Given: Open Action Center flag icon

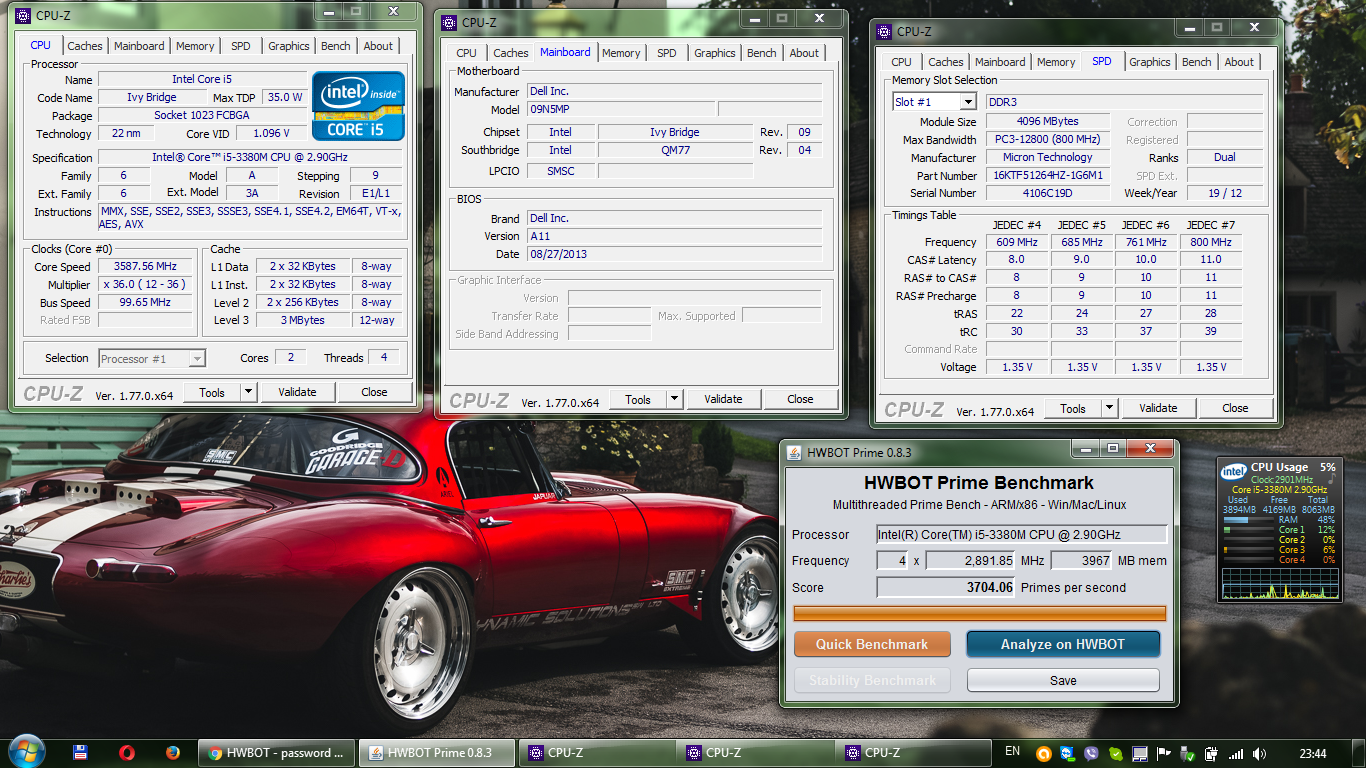Looking at the screenshot, I should [1163, 754].
